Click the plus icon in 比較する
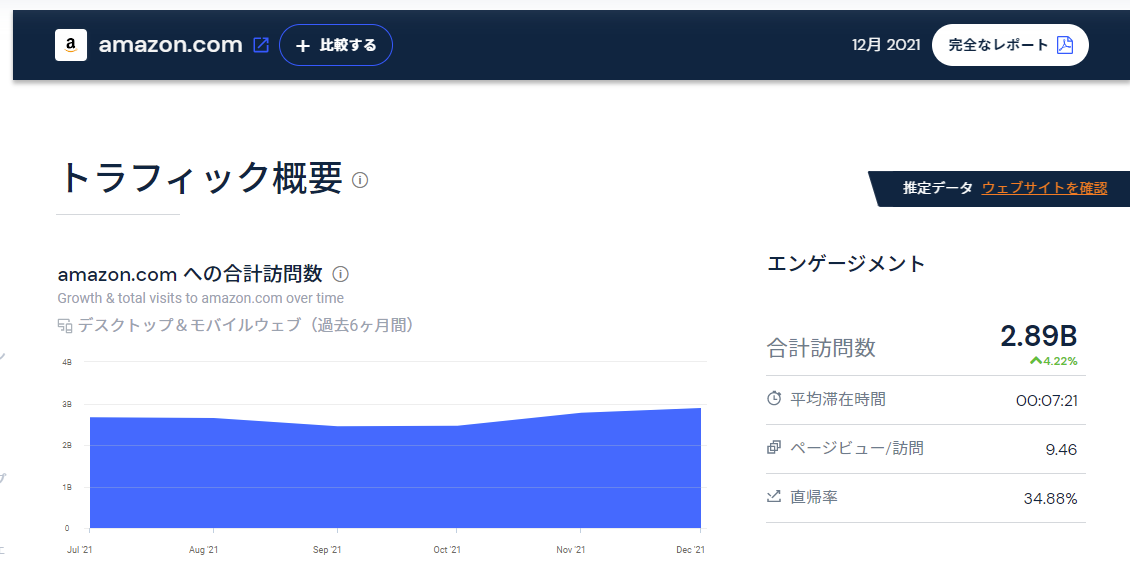This screenshot has width=1130, height=565. coord(303,45)
